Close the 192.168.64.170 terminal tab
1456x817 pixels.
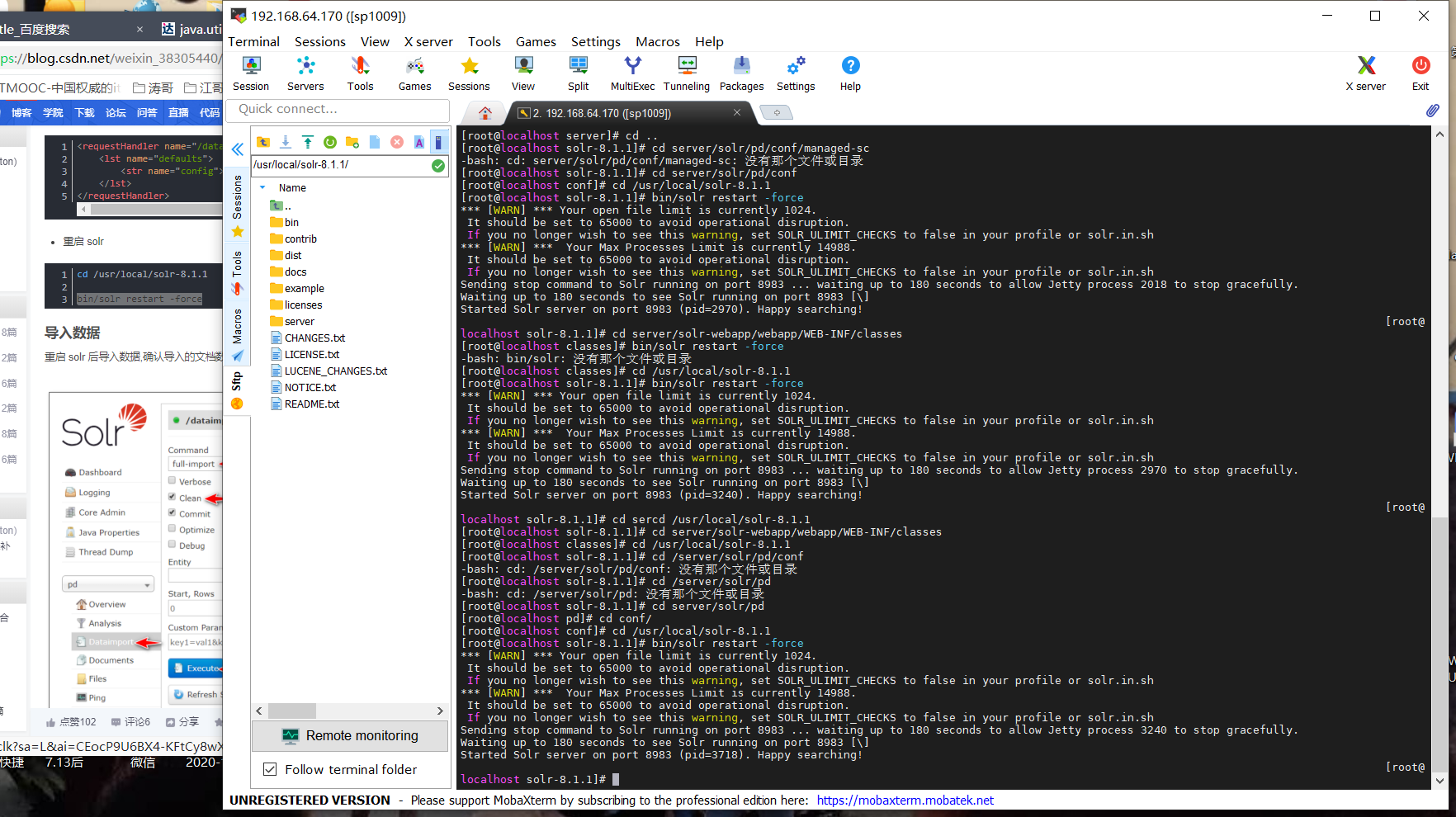(x=737, y=112)
